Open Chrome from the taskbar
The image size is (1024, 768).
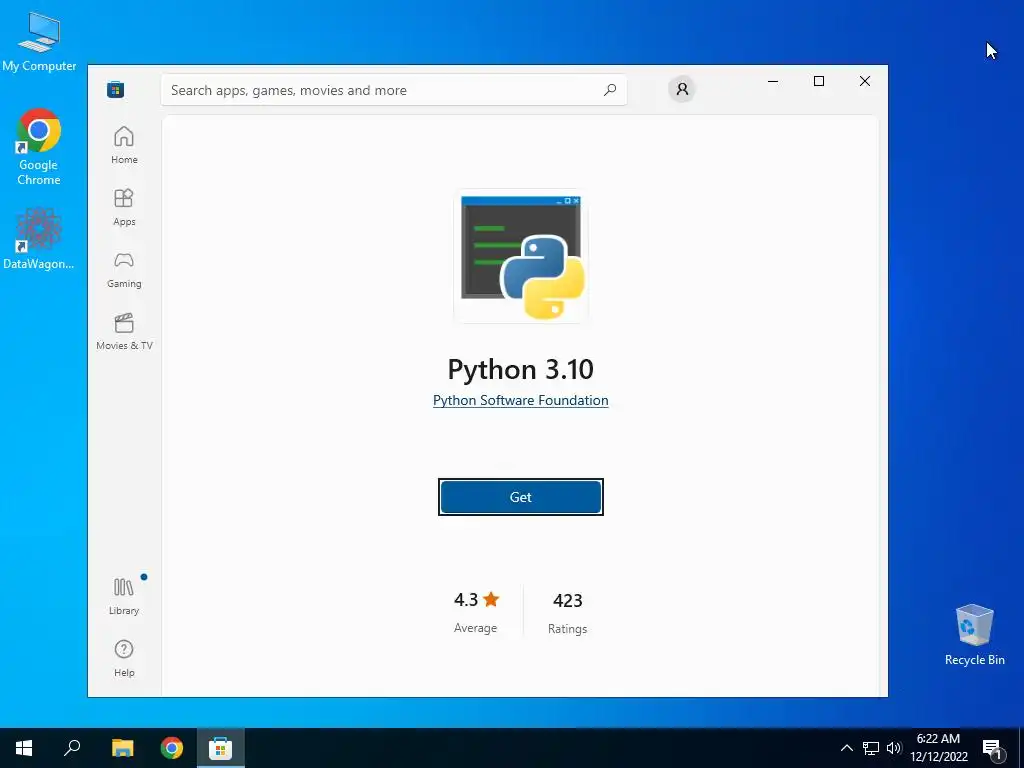(x=172, y=748)
